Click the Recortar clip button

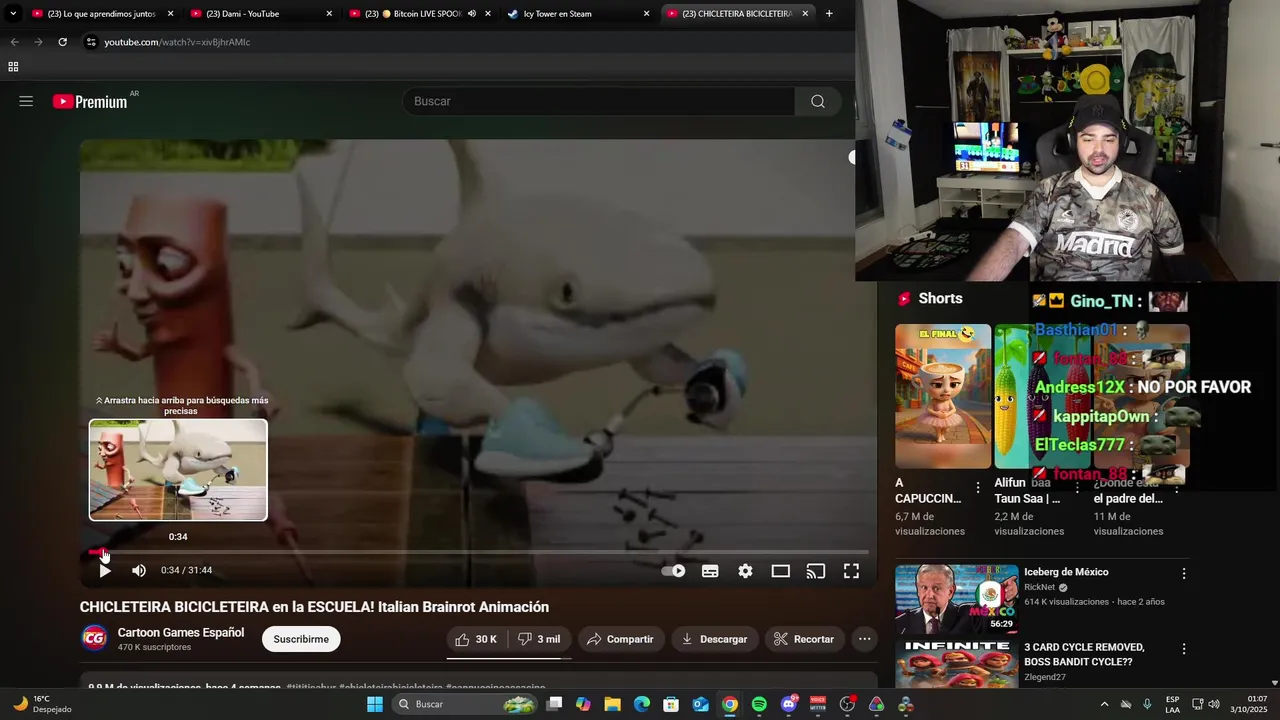pyautogui.click(x=804, y=639)
